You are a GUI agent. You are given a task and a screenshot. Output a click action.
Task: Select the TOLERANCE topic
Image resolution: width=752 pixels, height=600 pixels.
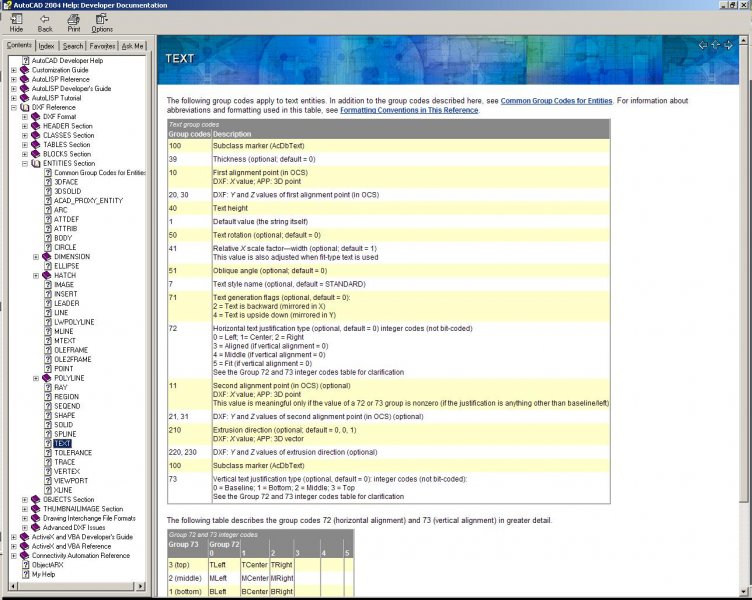73,453
